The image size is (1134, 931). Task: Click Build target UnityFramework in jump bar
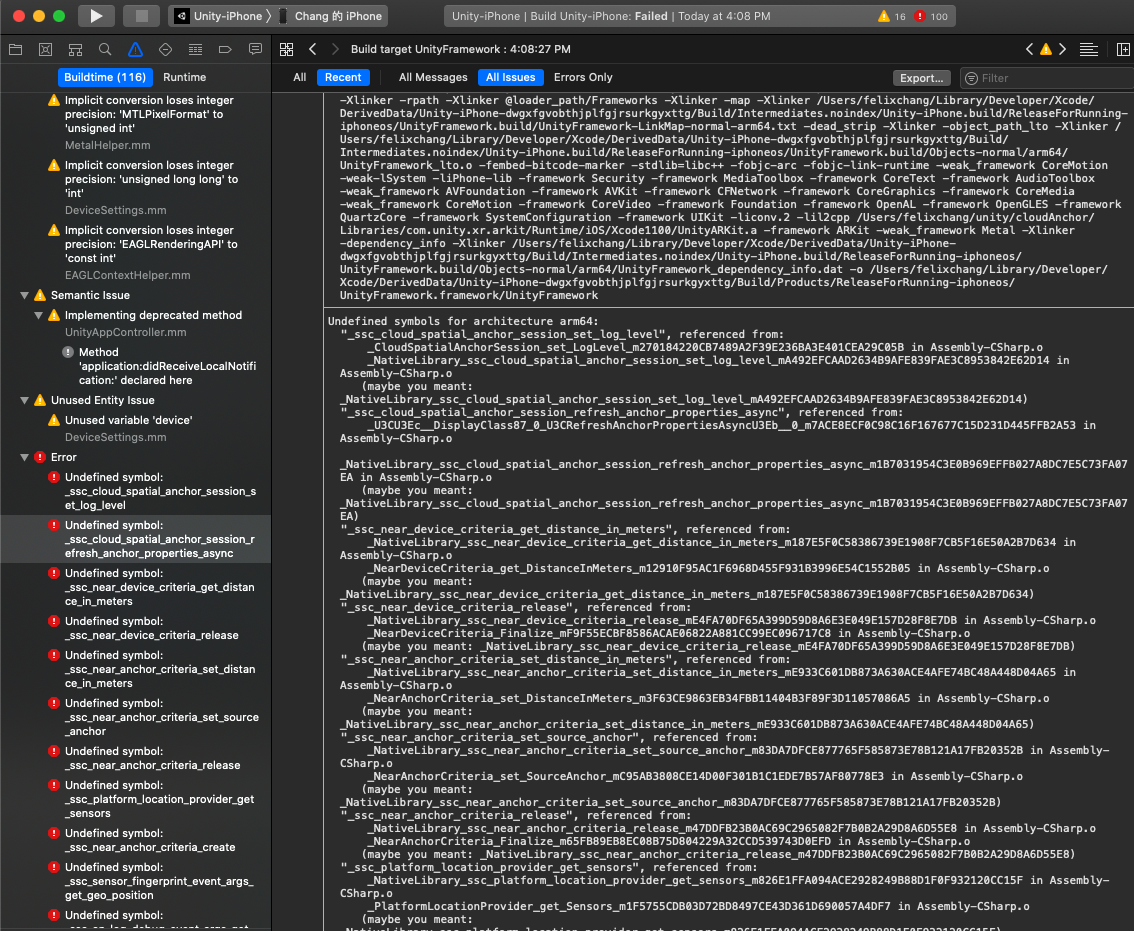click(461, 49)
